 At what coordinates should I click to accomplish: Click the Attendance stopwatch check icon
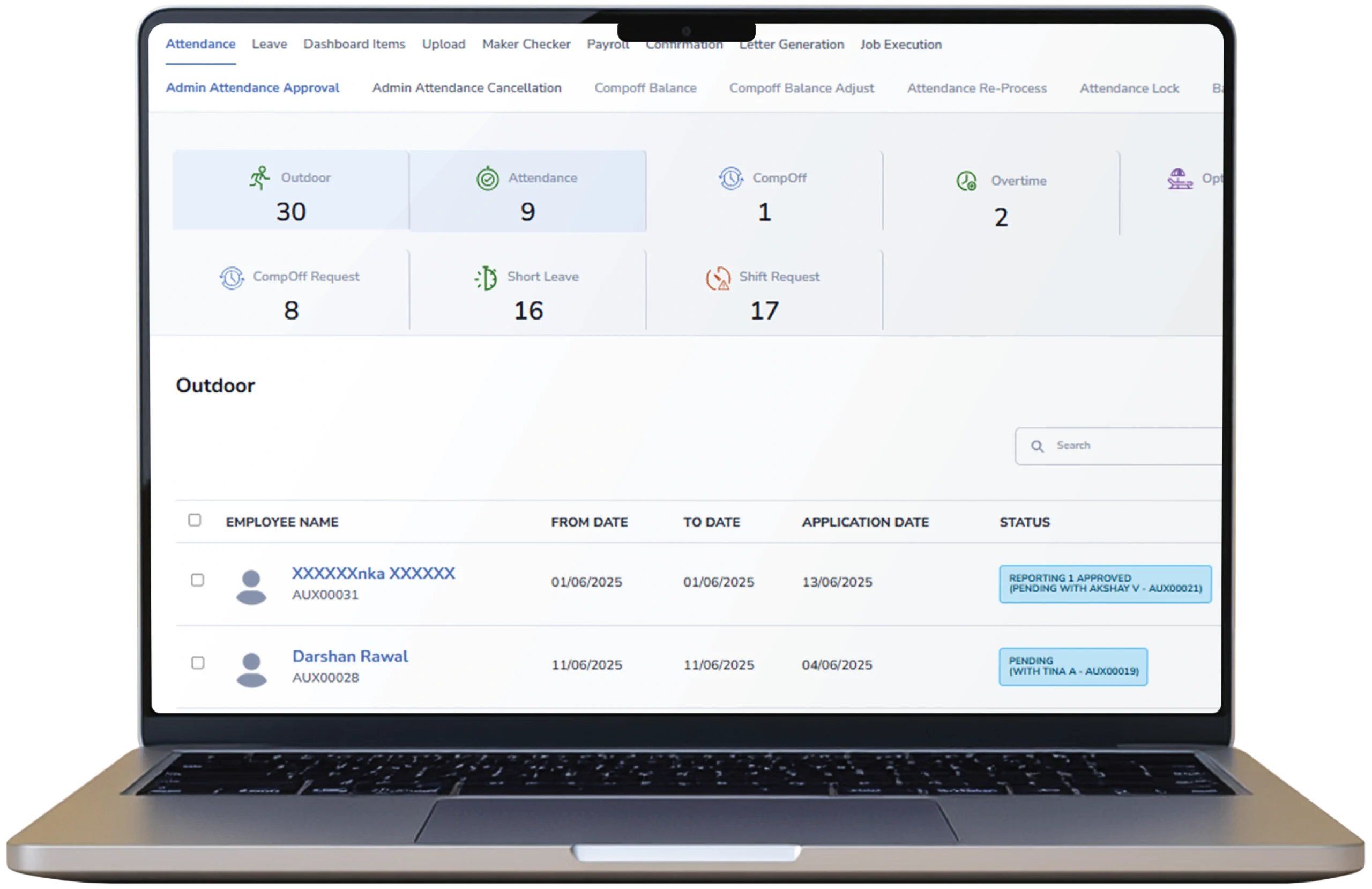(x=487, y=178)
